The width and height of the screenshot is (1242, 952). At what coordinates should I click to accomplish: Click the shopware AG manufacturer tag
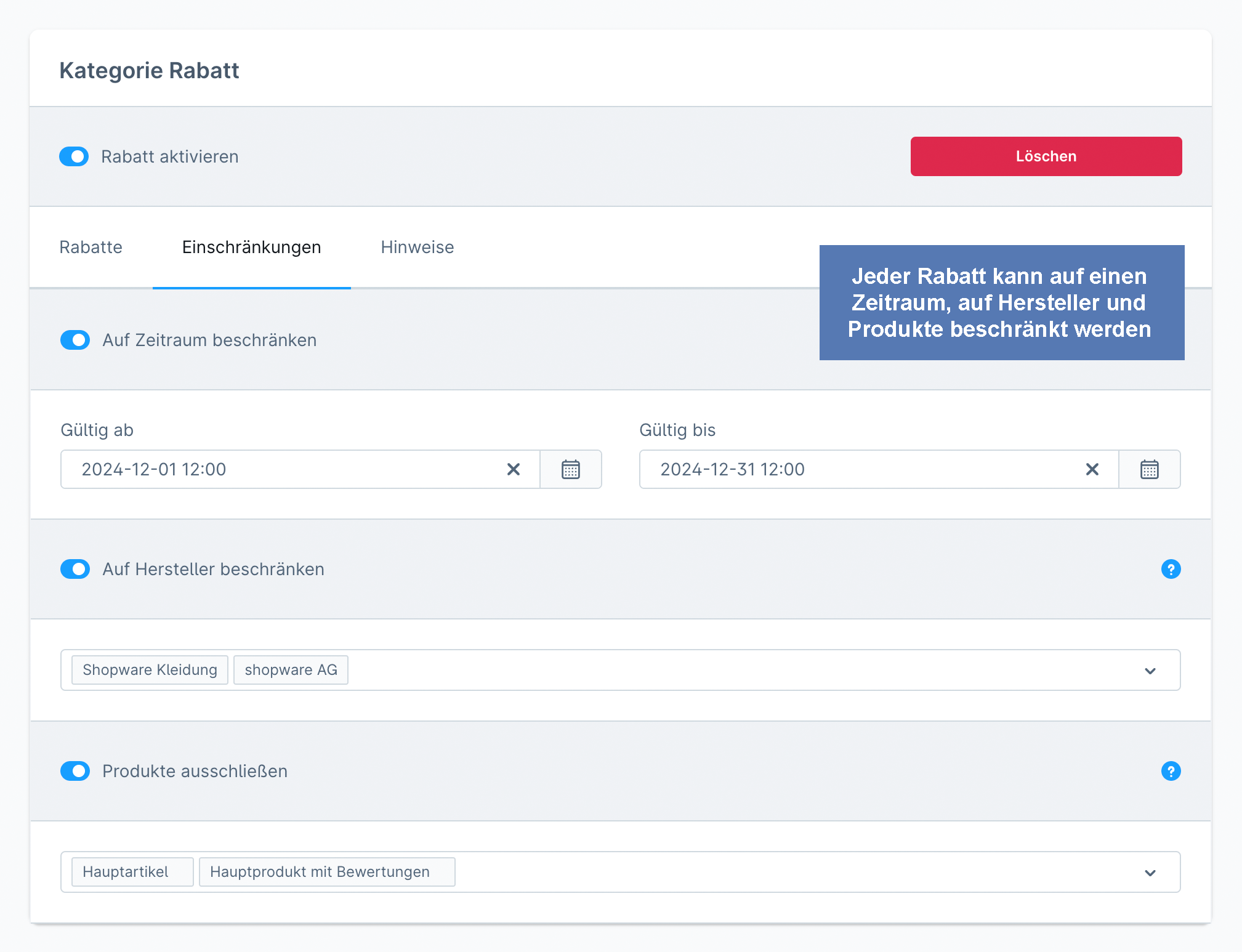coord(291,670)
